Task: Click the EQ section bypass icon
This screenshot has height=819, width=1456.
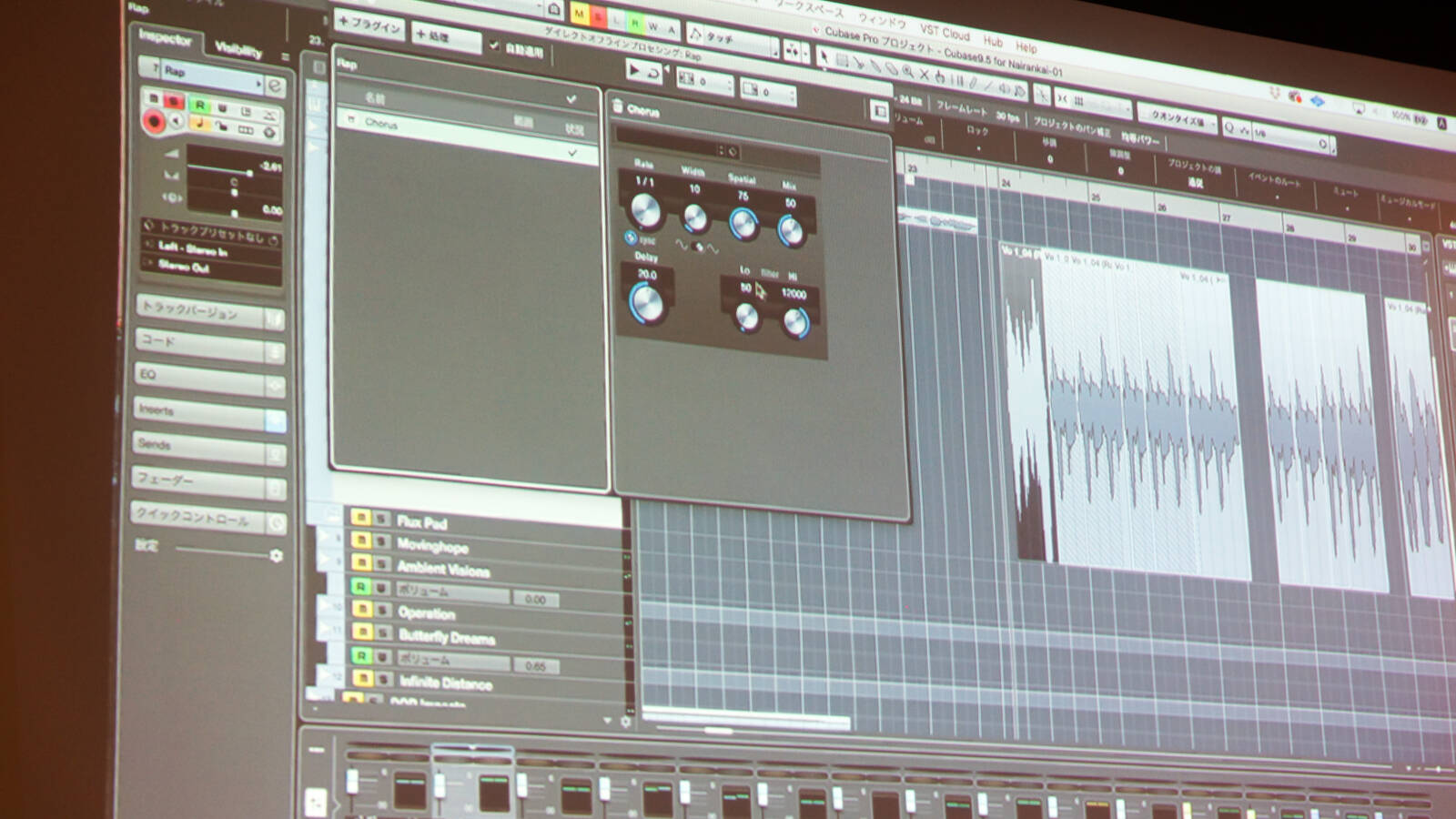Action: [x=274, y=387]
